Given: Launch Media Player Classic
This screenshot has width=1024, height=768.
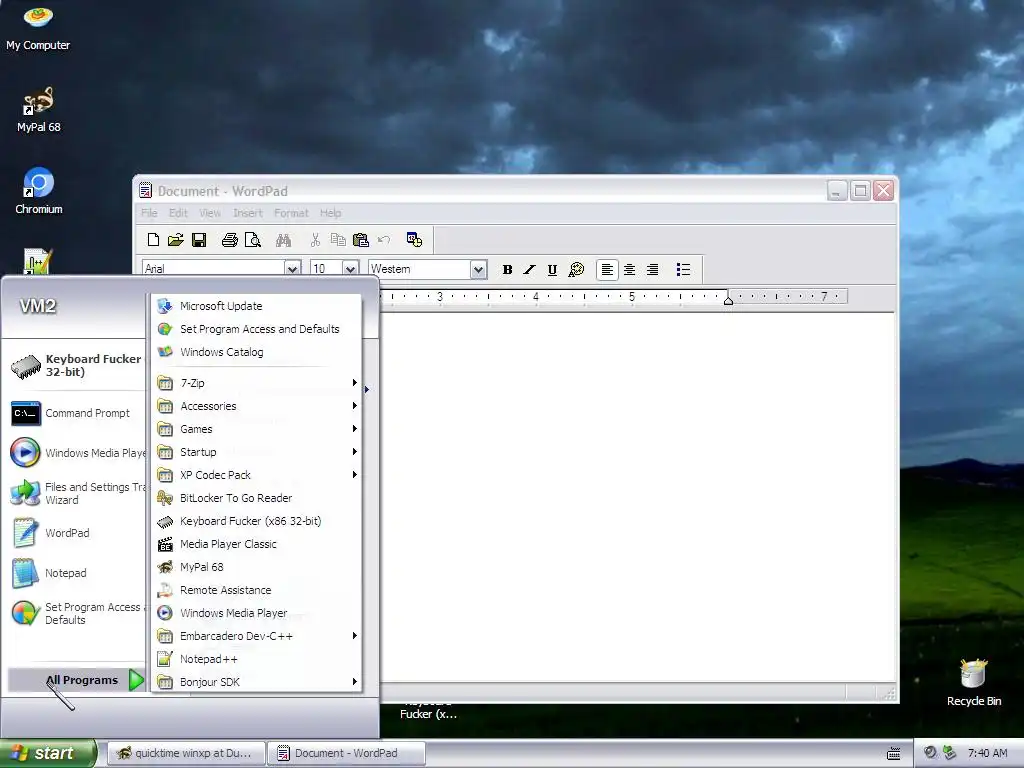Looking at the screenshot, I should (x=256, y=543).
